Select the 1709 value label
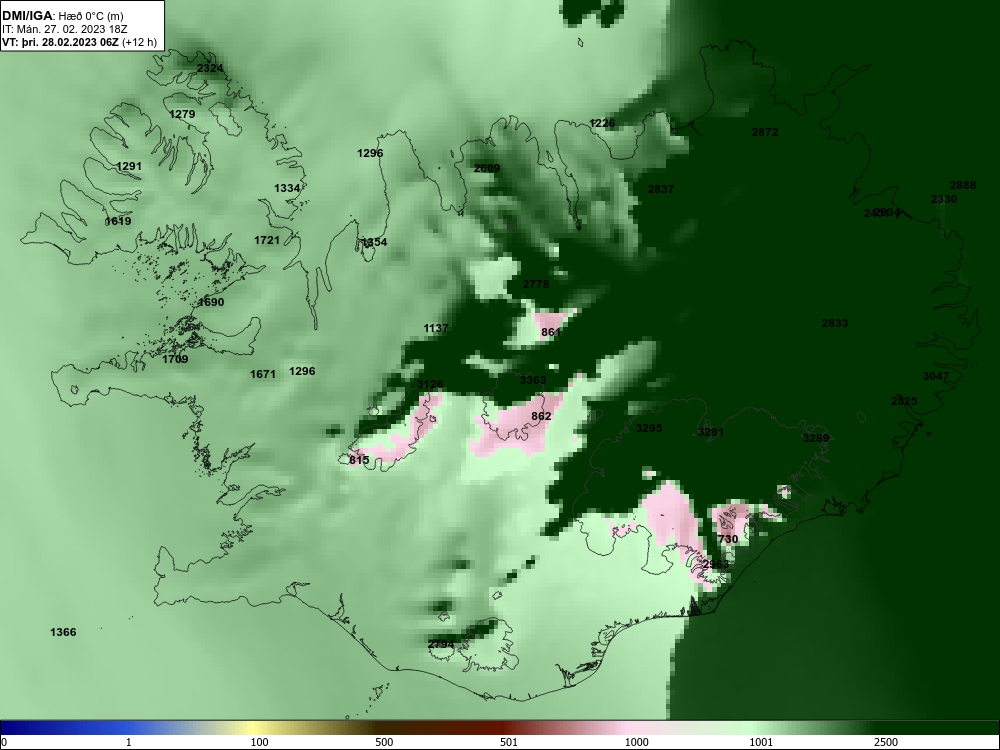This screenshot has width=1000, height=750. click(175, 360)
